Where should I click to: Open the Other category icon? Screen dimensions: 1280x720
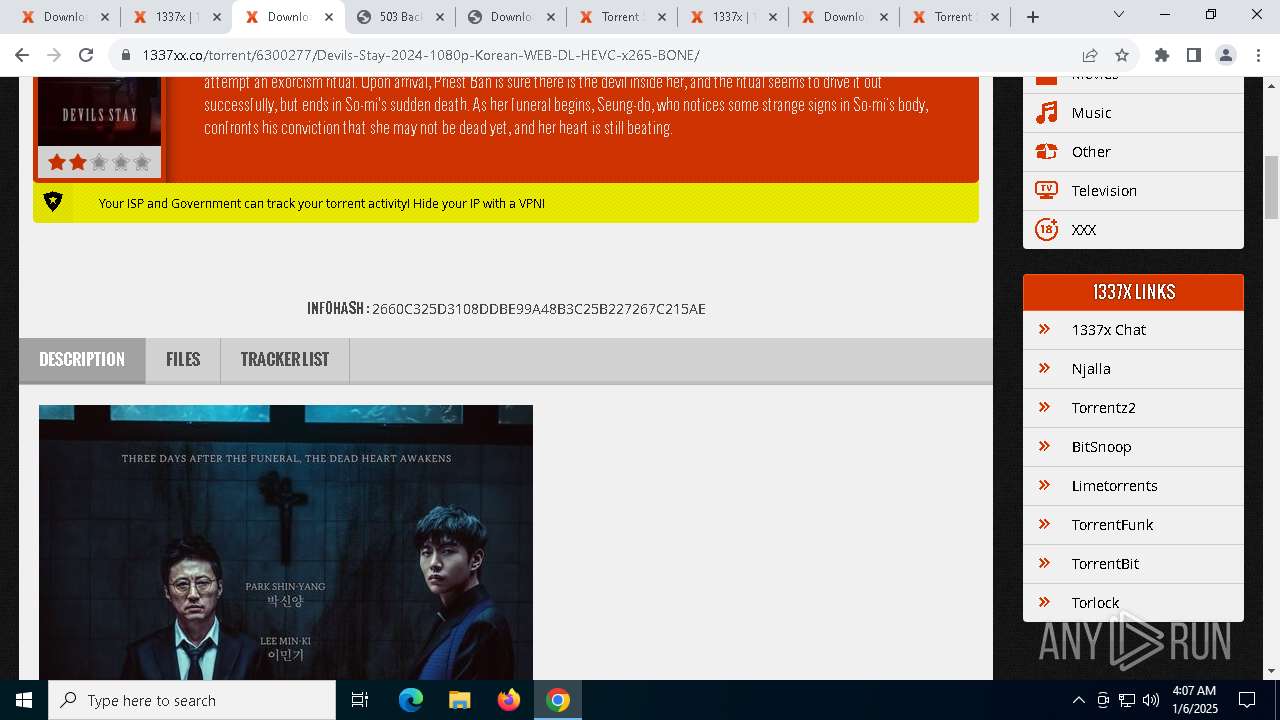point(1046,152)
